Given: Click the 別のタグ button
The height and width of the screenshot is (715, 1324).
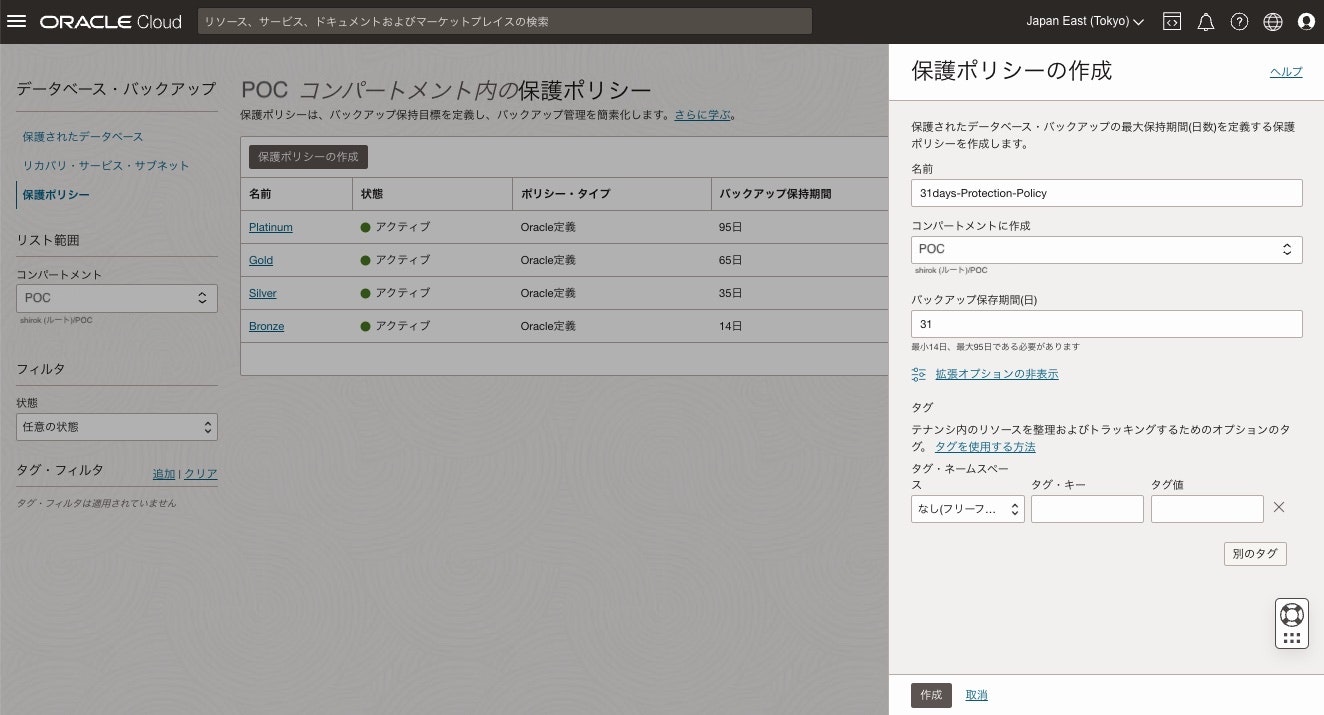Looking at the screenshot, I should [1255, 553].
